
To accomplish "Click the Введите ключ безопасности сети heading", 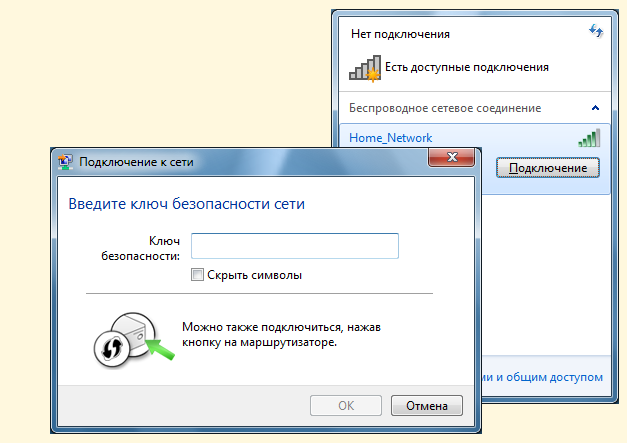I will click(186, 204).
